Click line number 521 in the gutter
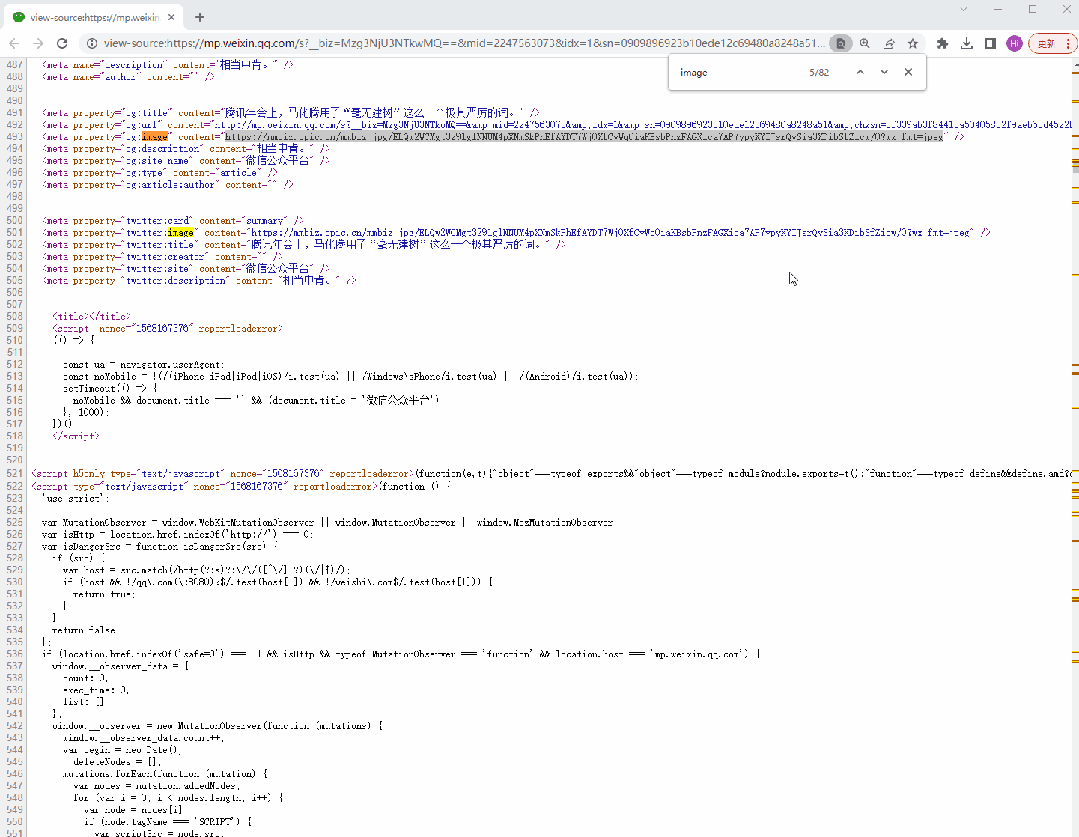The image size is (1079, 837). (x=14, y=474)
